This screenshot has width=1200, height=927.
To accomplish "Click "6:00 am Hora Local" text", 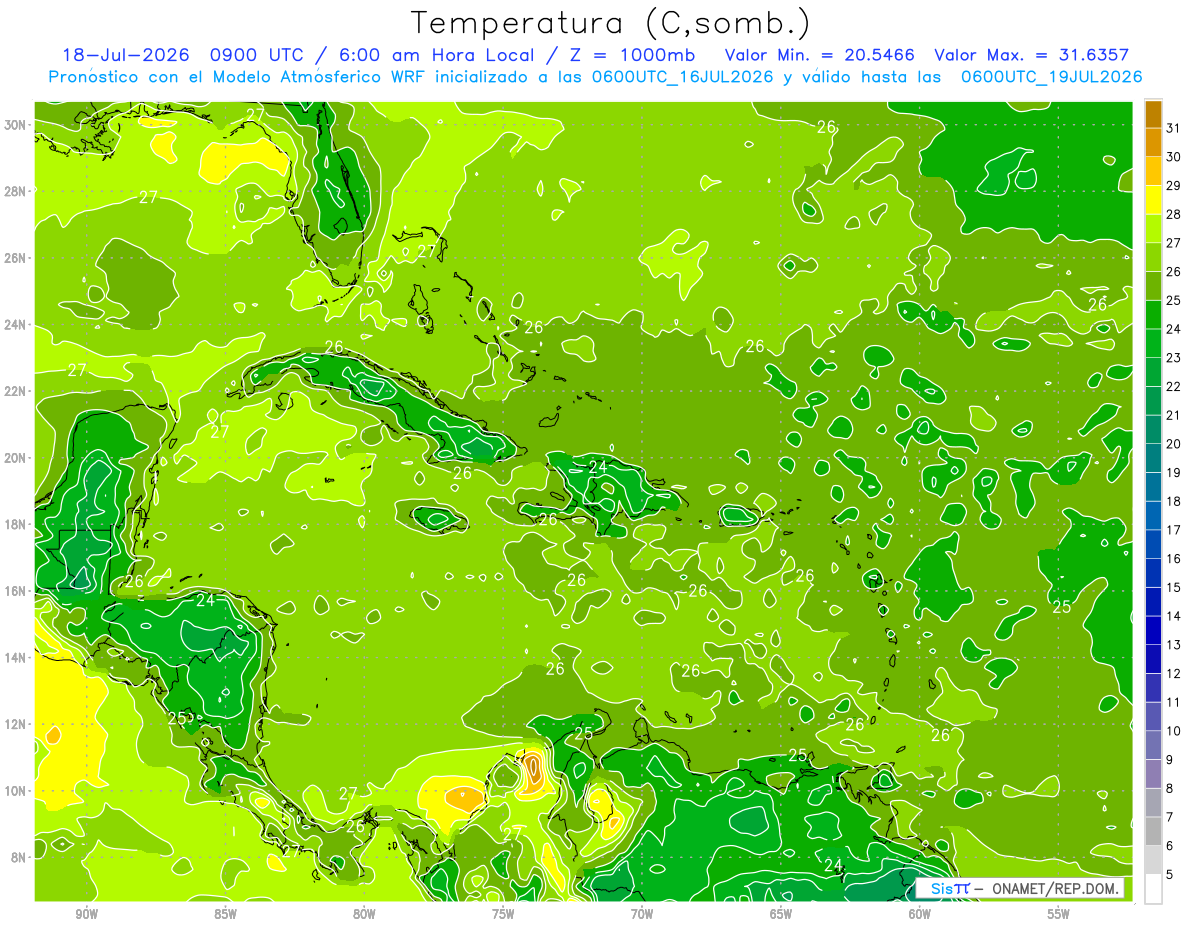I will tap(437, 55).
